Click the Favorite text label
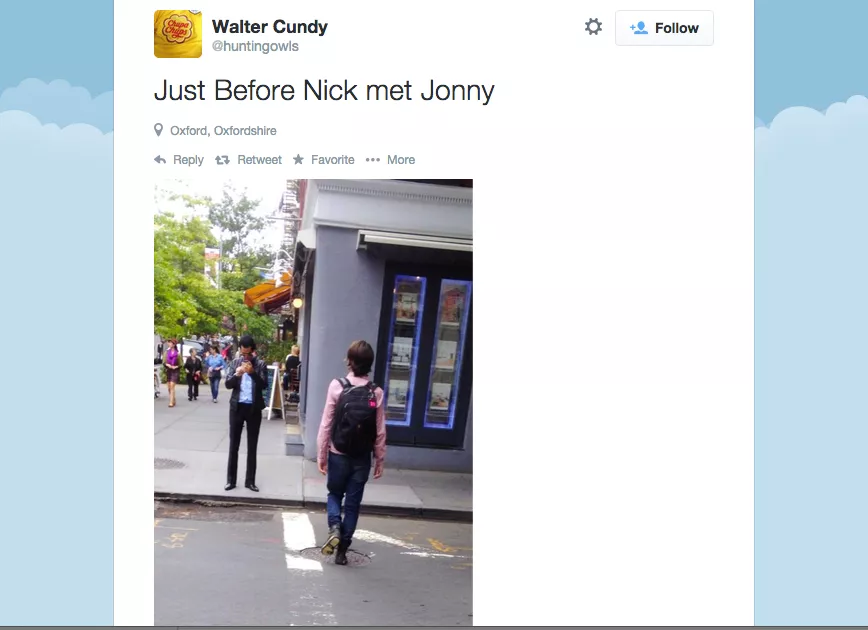Viewport: 868px width, 630px height. coord(333,159)
